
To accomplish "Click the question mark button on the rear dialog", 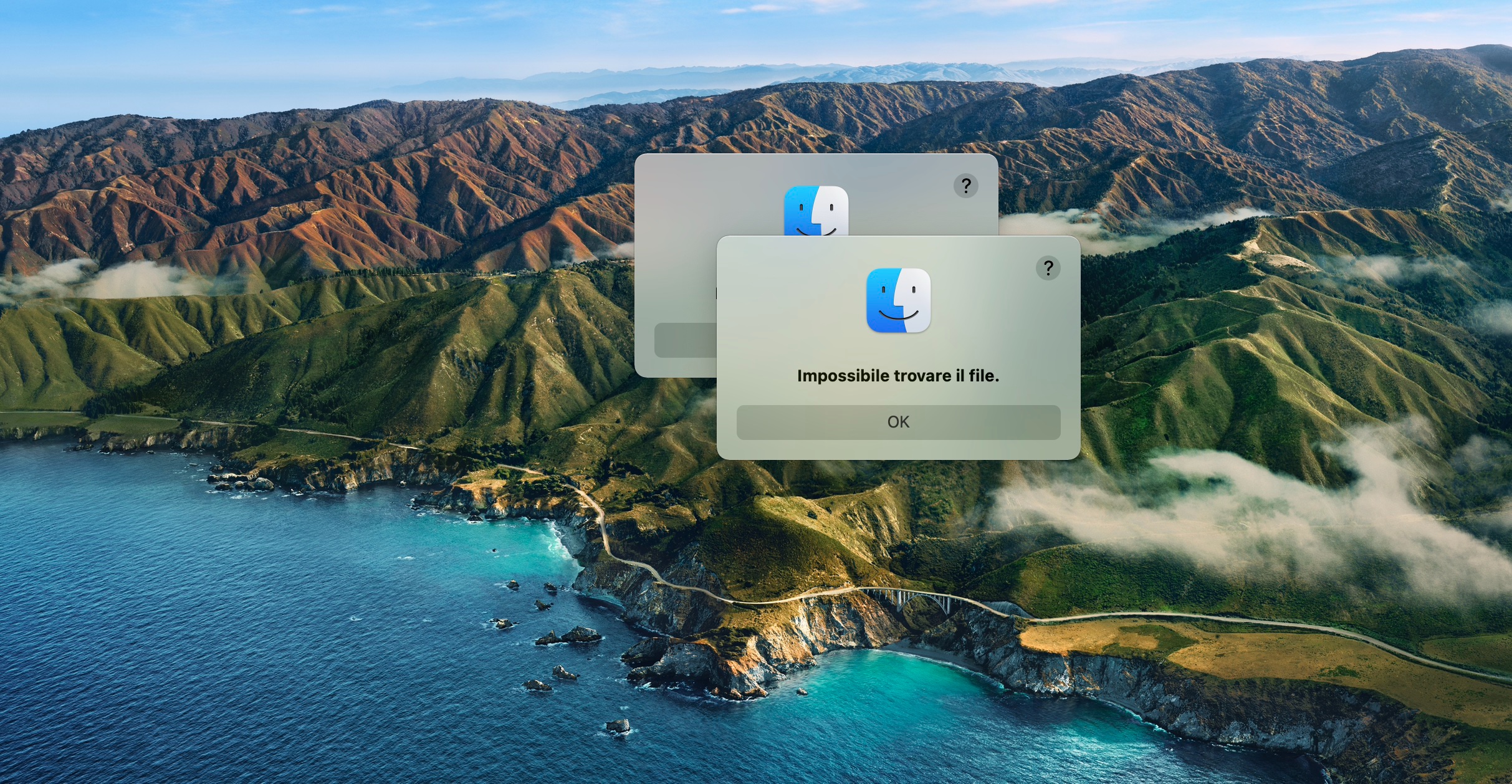I will pos(965,186).
